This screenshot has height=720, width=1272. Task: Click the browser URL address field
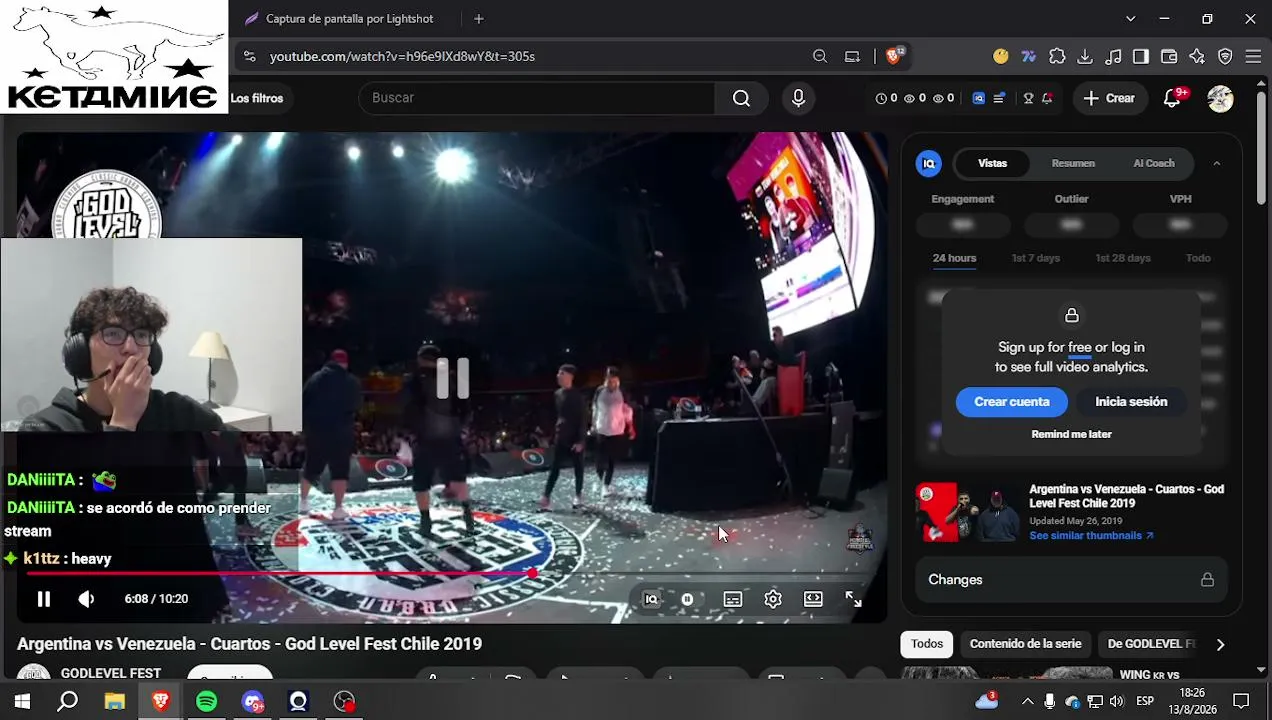[x=535, y=56]
